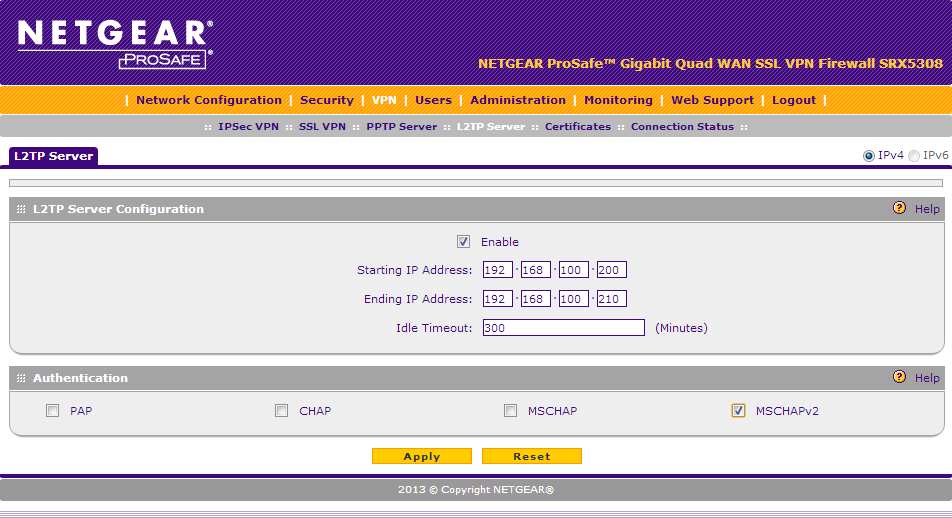Click Logout in the main menu
The image size is (952, 518).
tap(794, 100)
